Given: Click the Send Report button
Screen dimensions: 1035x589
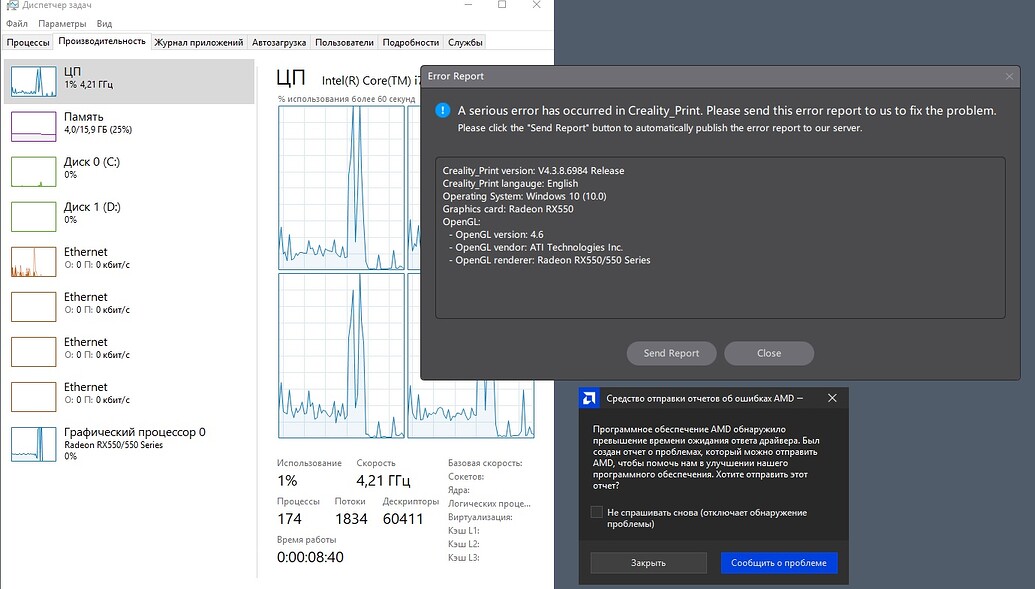Looking at the screenshot, I should 671,353.
